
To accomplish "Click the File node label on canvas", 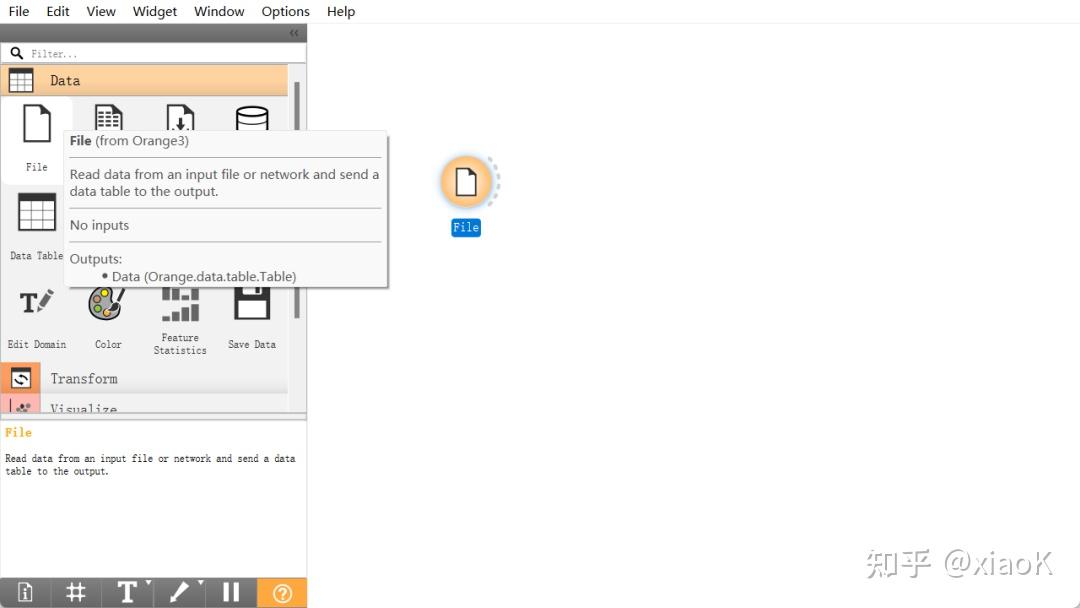I will tap(466, 227).
